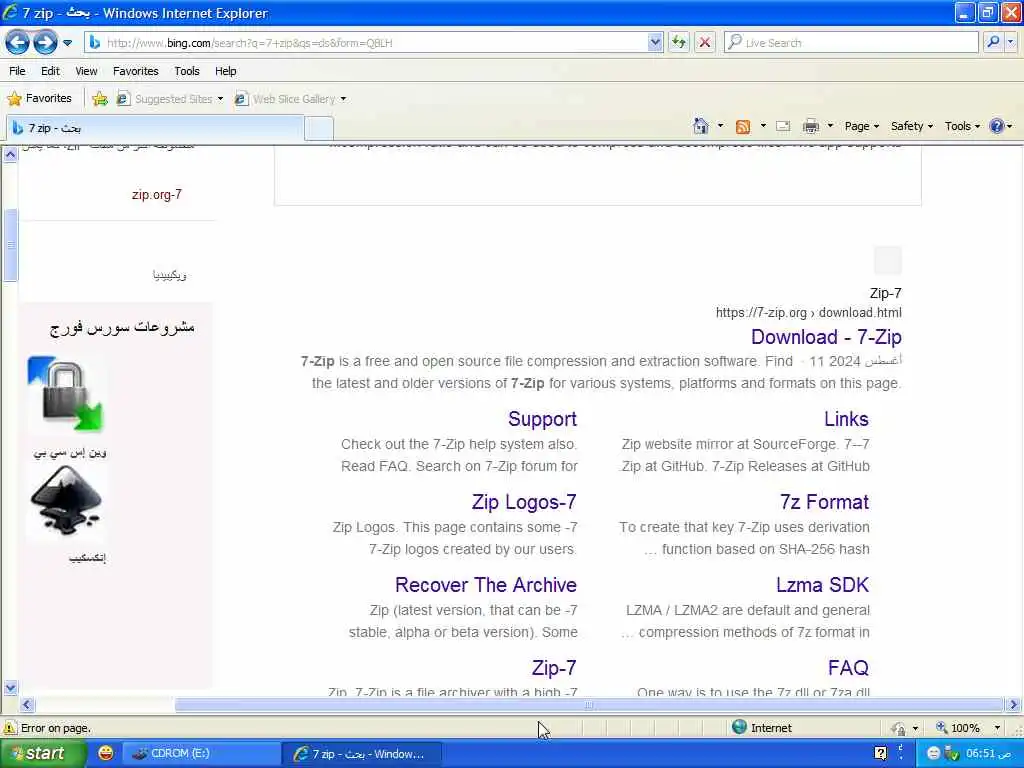Open the Safety command bar menu
Screen dimensions: 1024x768
[x=912, y=127]
